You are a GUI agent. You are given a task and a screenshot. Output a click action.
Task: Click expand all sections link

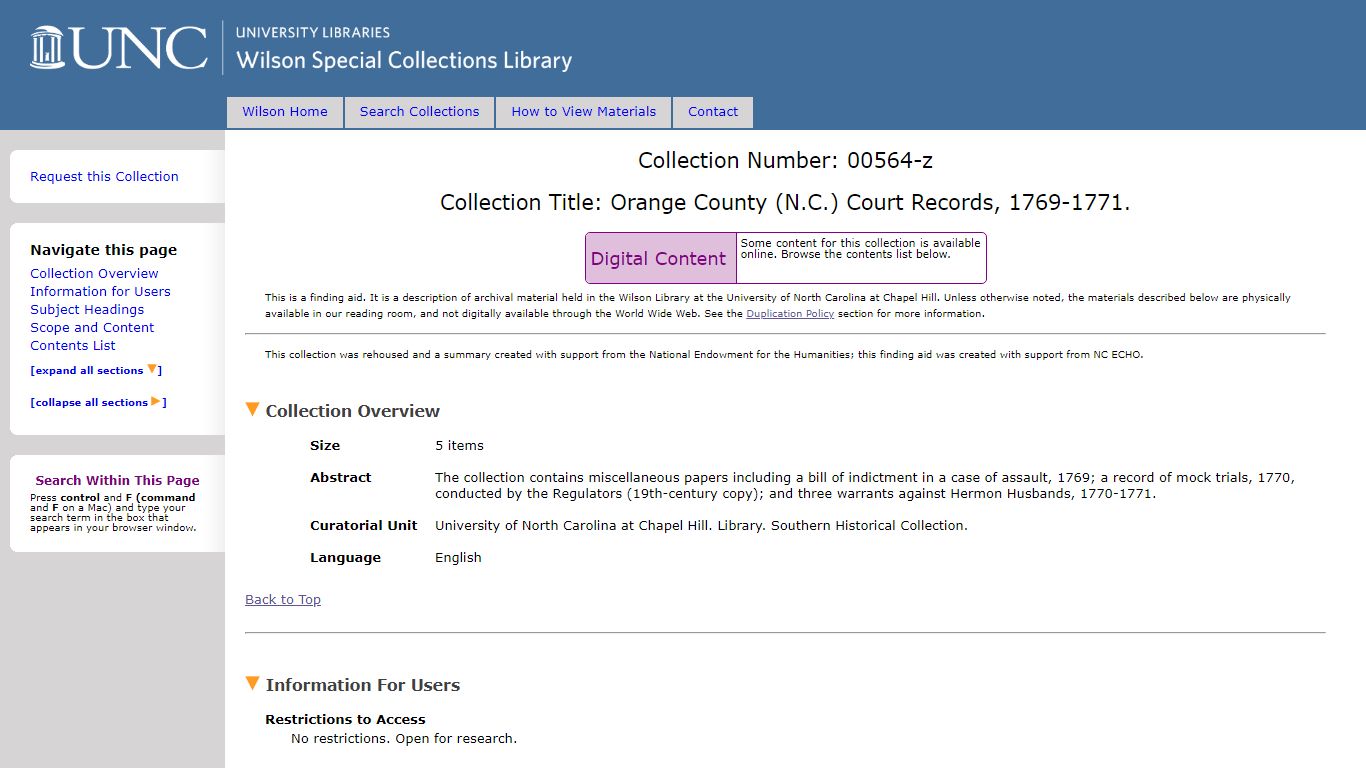[96, 370]
